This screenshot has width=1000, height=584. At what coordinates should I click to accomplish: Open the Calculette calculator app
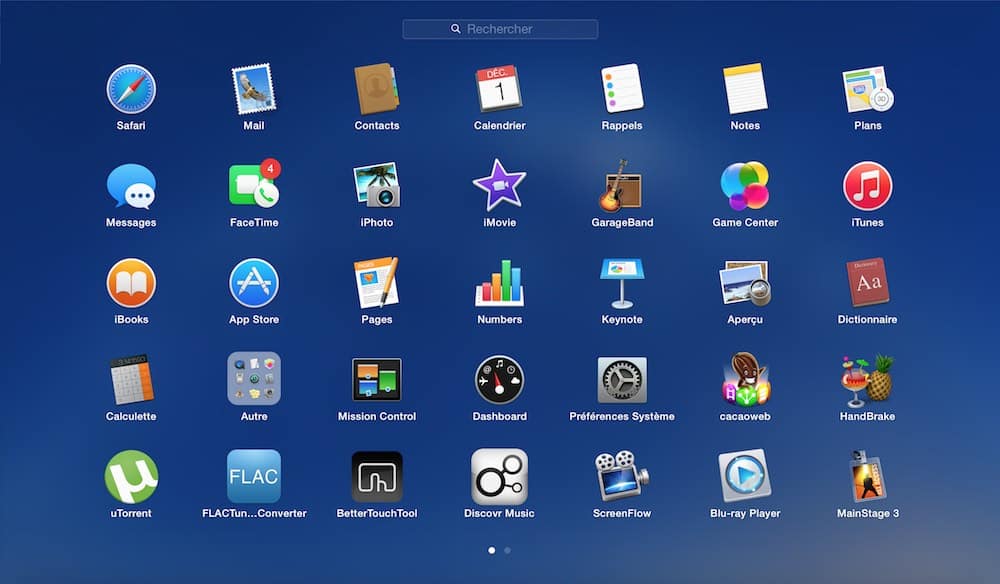tap(131, 379)
